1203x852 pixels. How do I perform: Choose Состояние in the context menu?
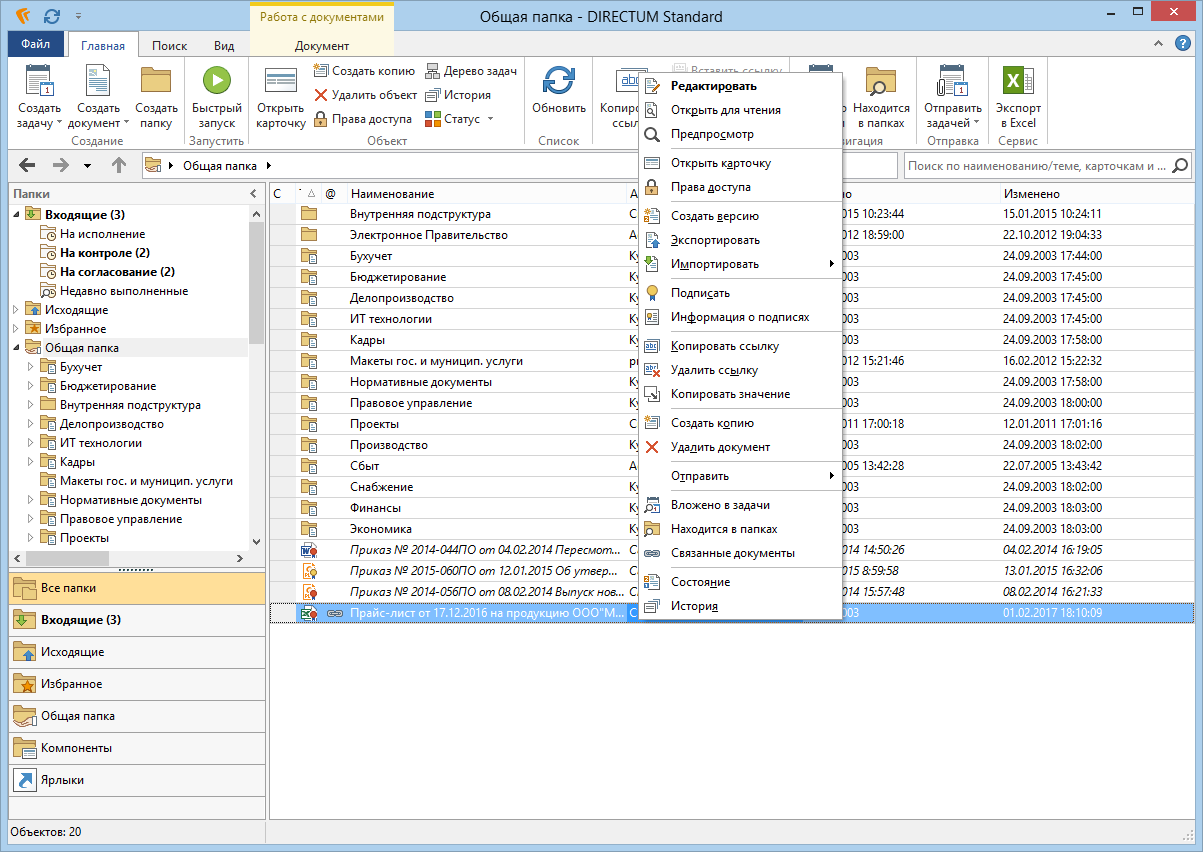(740, 582)
